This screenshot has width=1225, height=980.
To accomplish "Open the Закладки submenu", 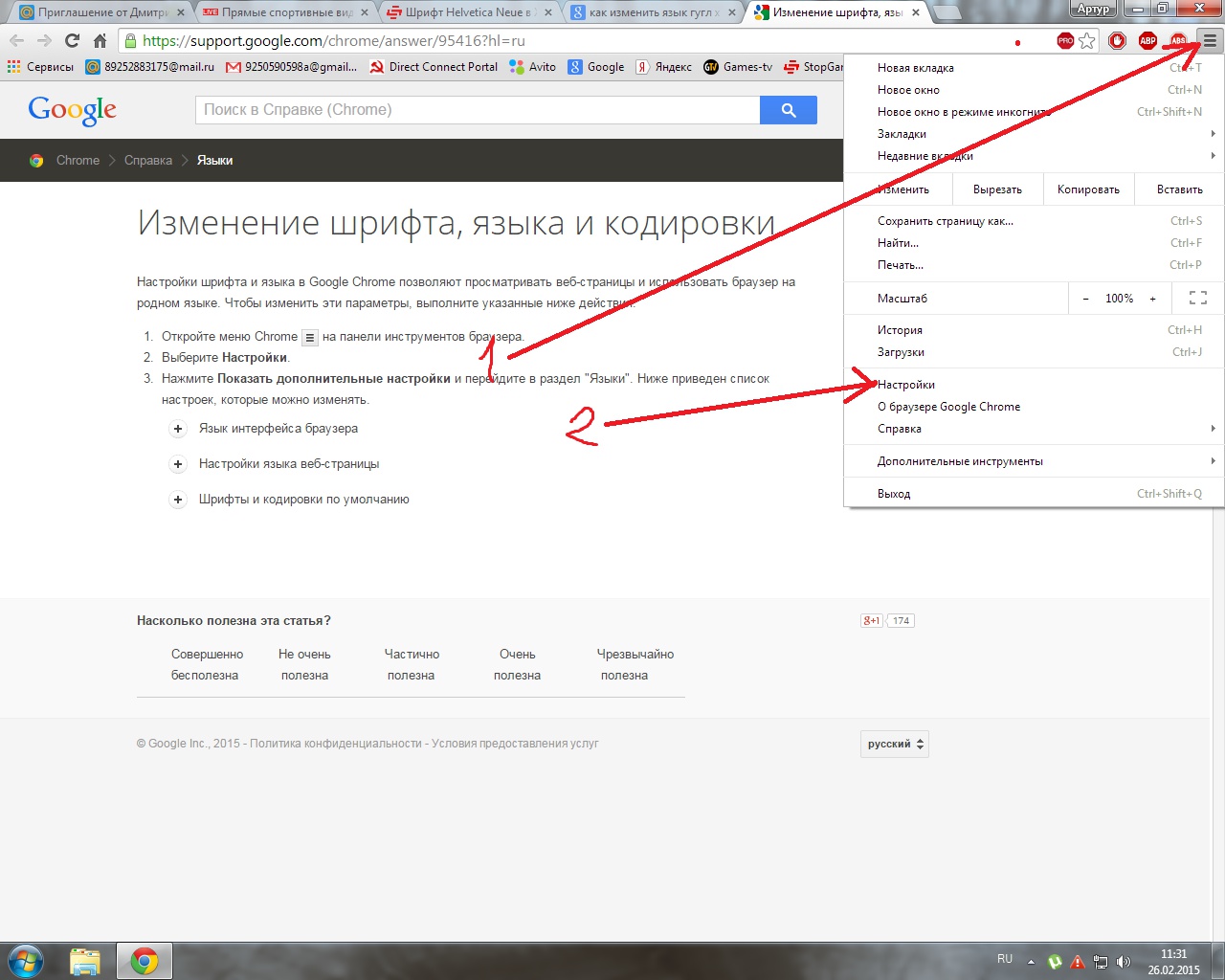I will 1034,134.
